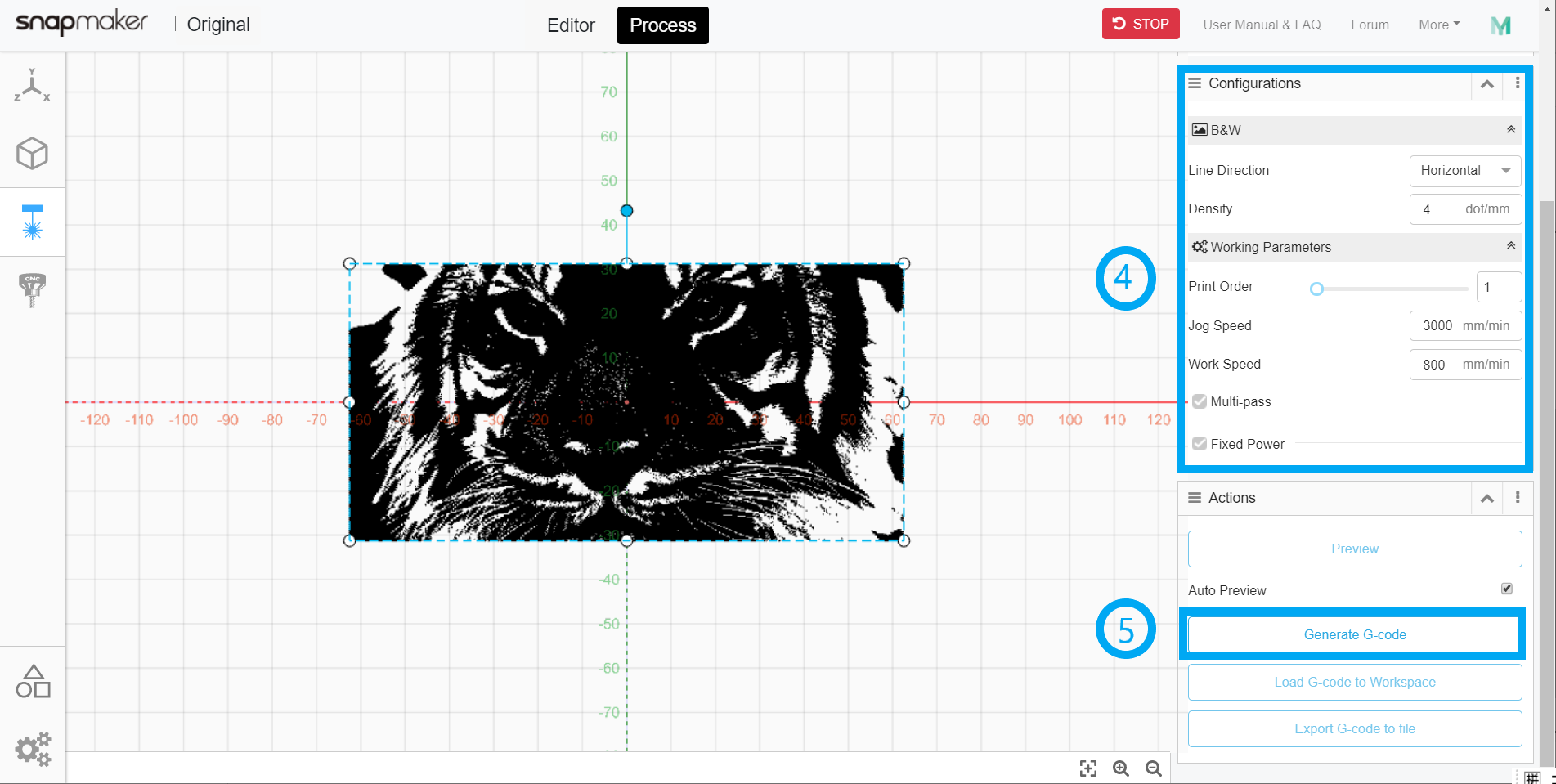1556x784 pixels.
Task: Enable the Fixed Power checkbox
Action: coord(1199,443)
